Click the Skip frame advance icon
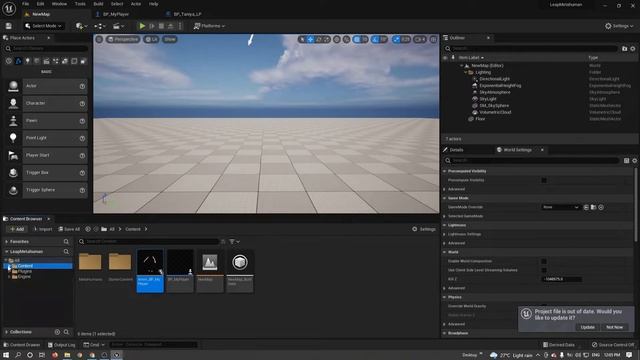Screen dimensions: 640x360 (x=152, y=26)
